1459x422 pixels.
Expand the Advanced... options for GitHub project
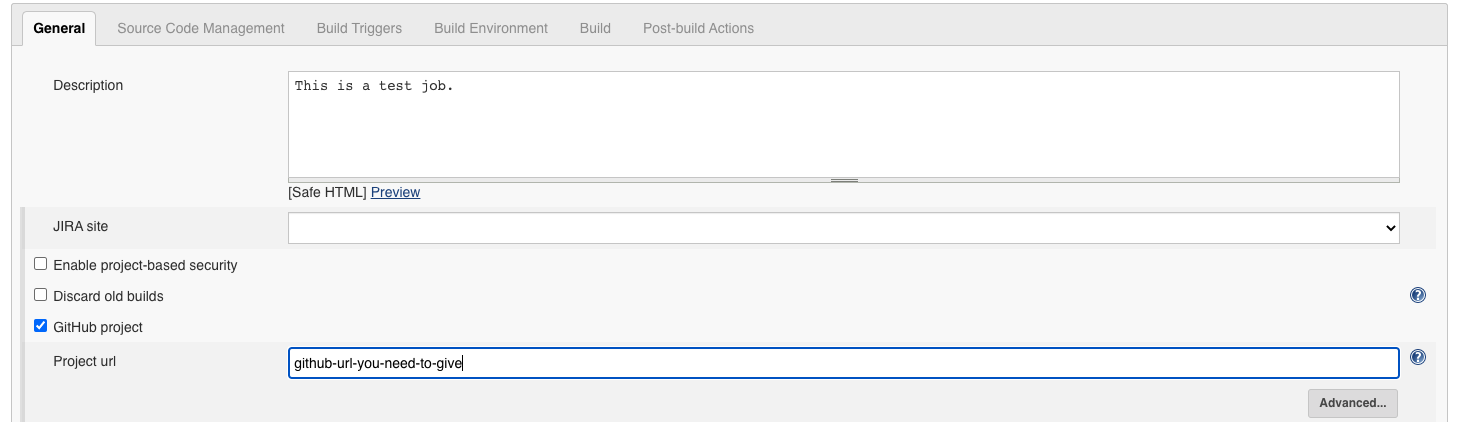[x=1352, y=403]
